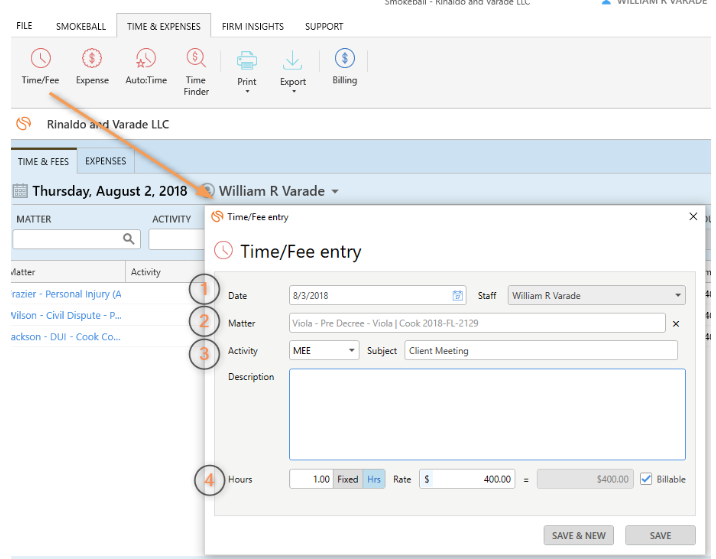Click the Print ribbon icon
The image size is (716, 559).
[247, 60]
